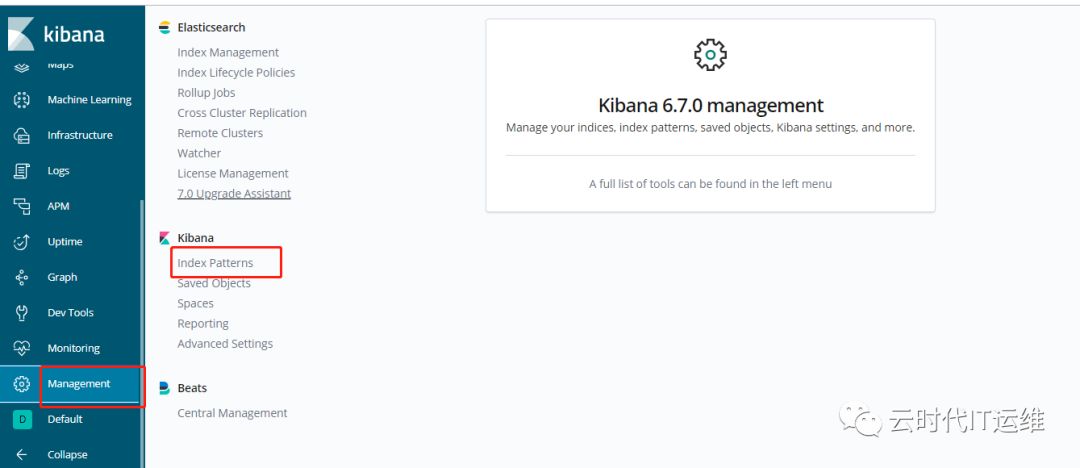Navigate to Central Management under Beats
This screenshot has width=1080, height=468.
pyautogui.click(x=232, y=413)
